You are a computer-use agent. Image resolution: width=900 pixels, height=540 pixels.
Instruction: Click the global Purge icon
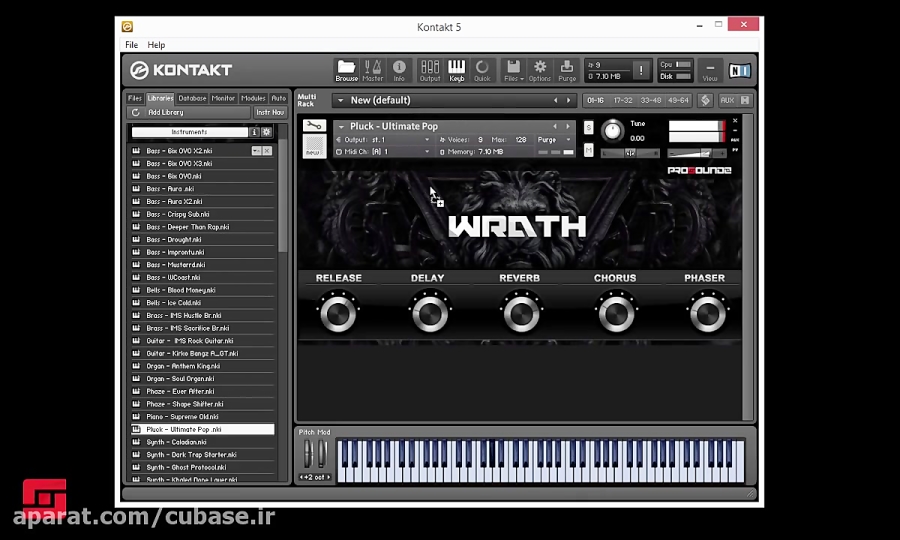567,71
